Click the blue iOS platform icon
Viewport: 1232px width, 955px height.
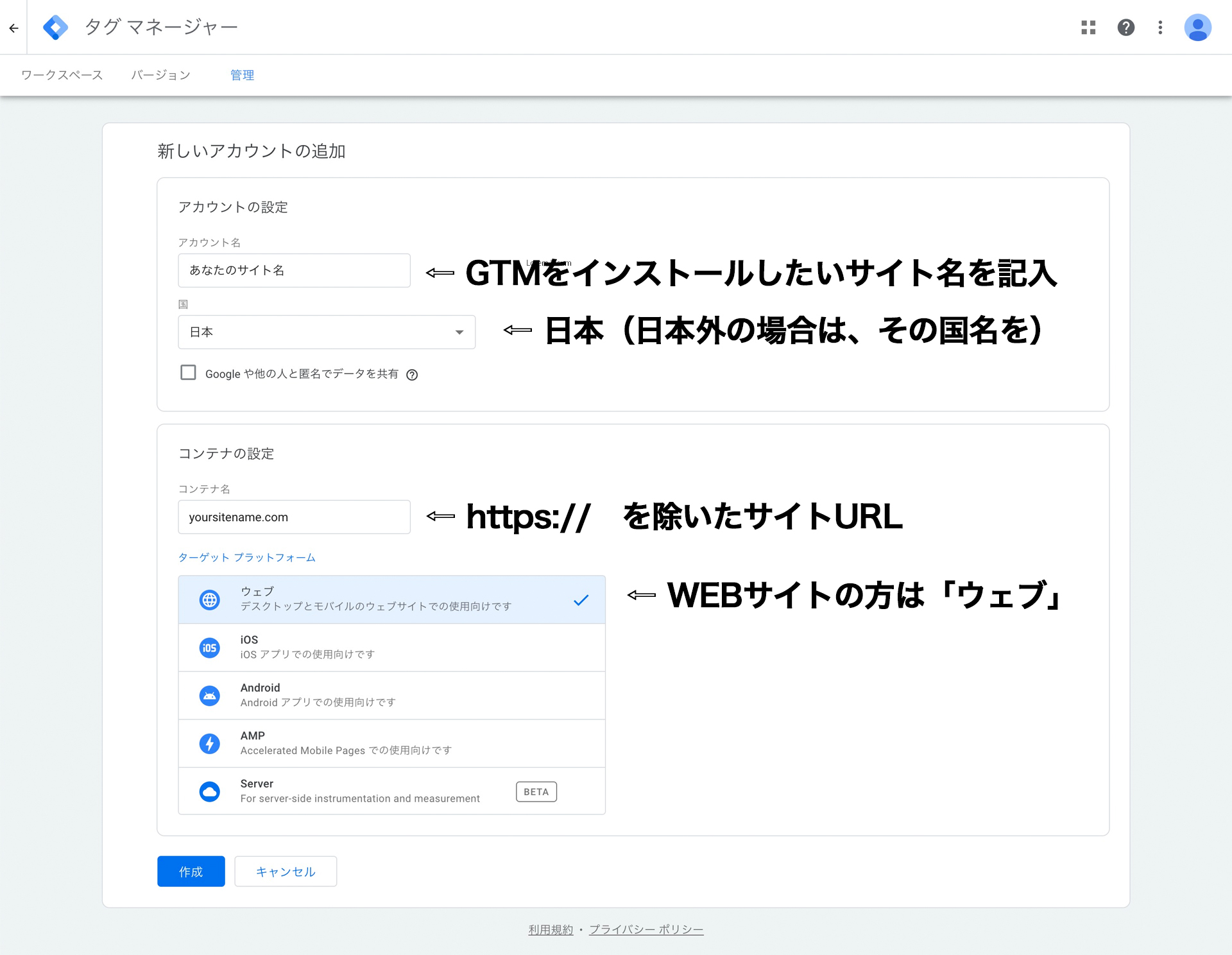click(x=210, y=648)
